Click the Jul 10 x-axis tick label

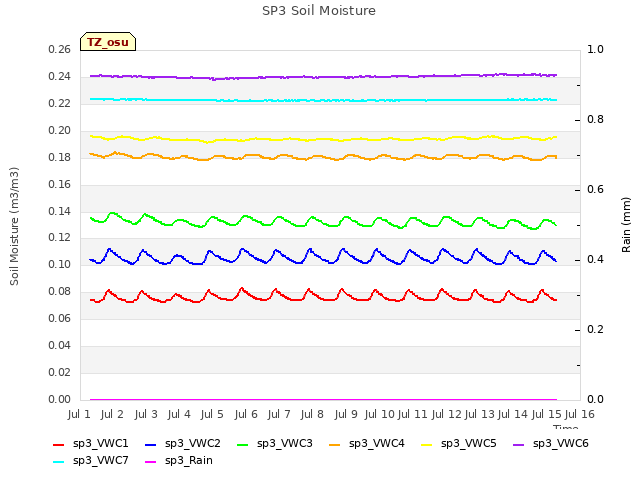coord(379,414)
